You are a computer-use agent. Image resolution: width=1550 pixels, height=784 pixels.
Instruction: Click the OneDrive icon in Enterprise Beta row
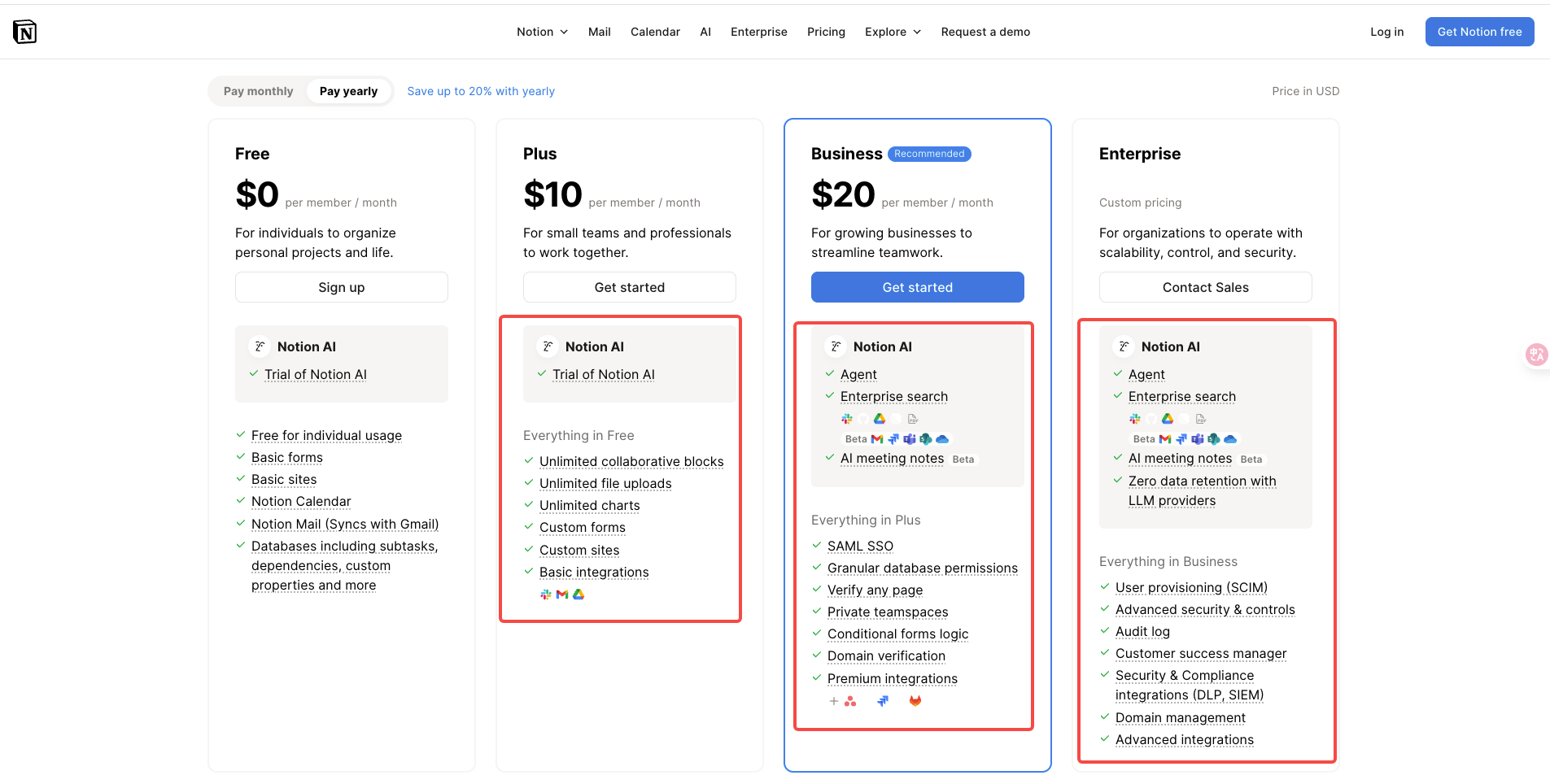click(1230, 439)
